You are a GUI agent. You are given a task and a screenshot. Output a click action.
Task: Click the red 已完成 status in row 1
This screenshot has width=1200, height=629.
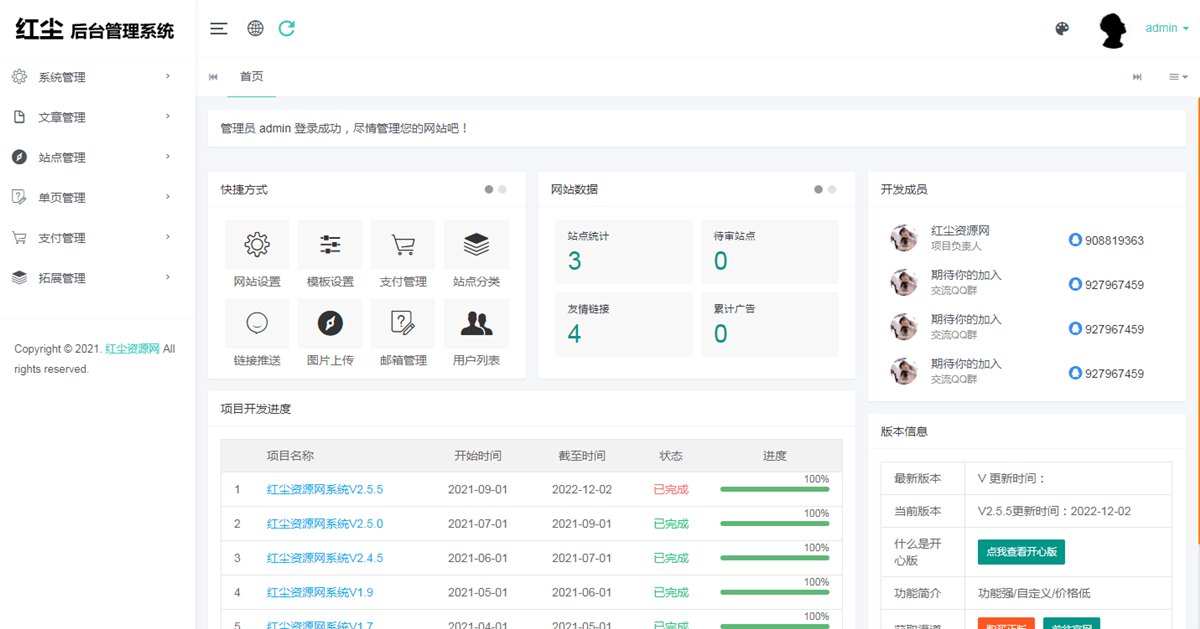click(671, 490)
